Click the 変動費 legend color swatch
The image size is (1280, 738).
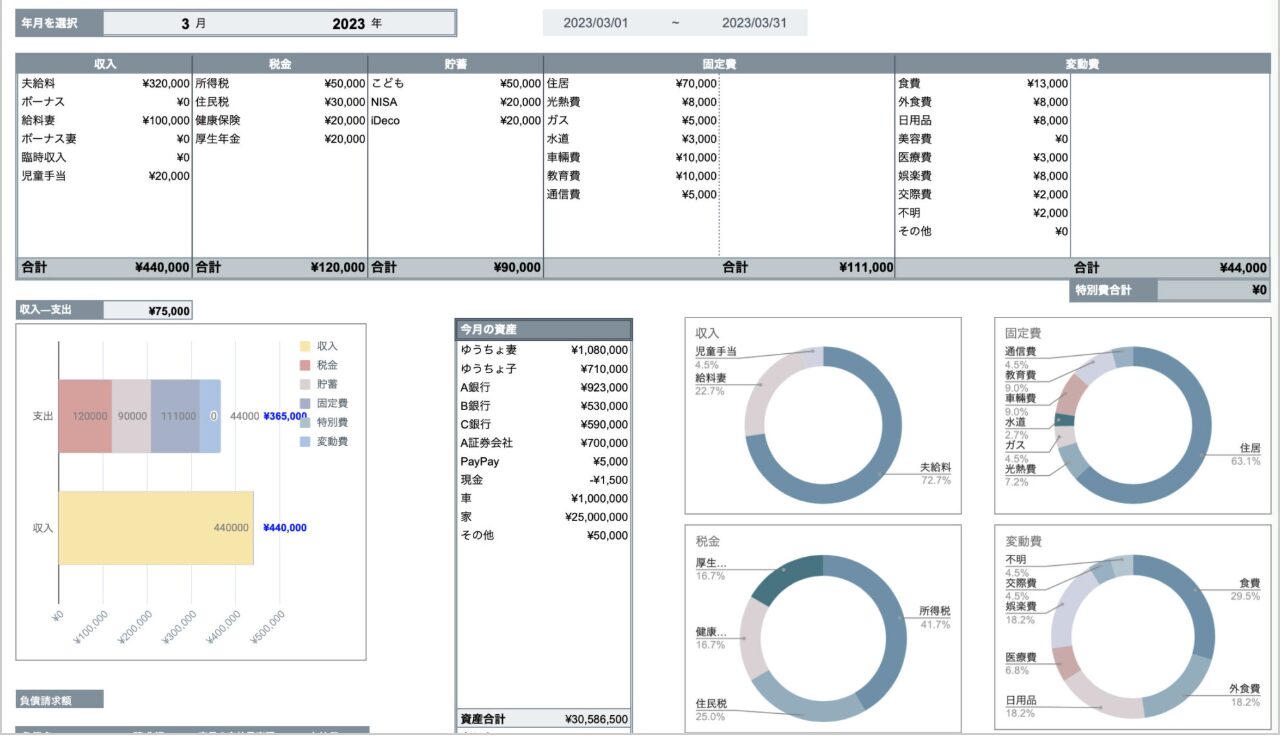[306, 441]
